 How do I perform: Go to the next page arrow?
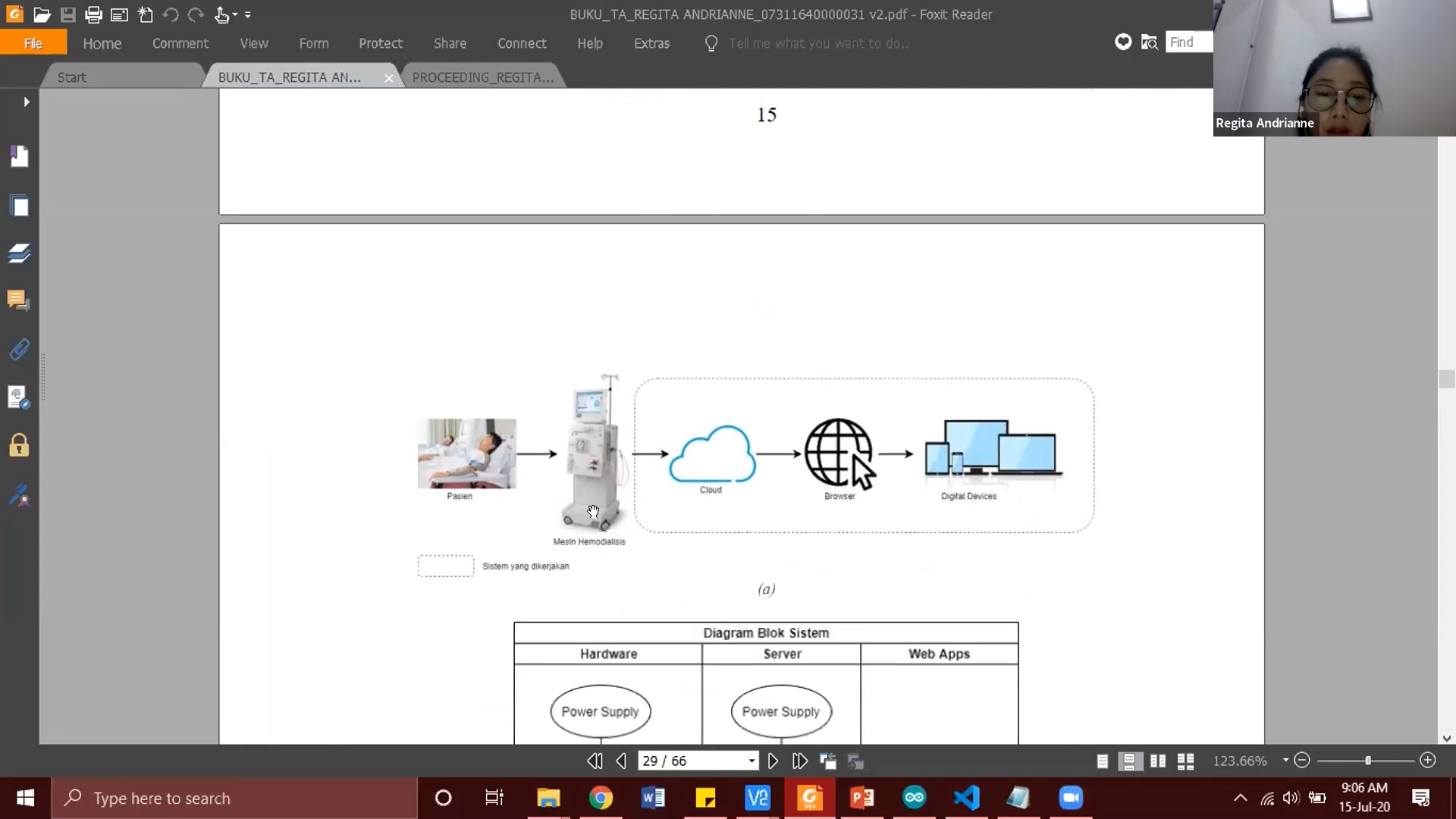click(x=773, y=761)
